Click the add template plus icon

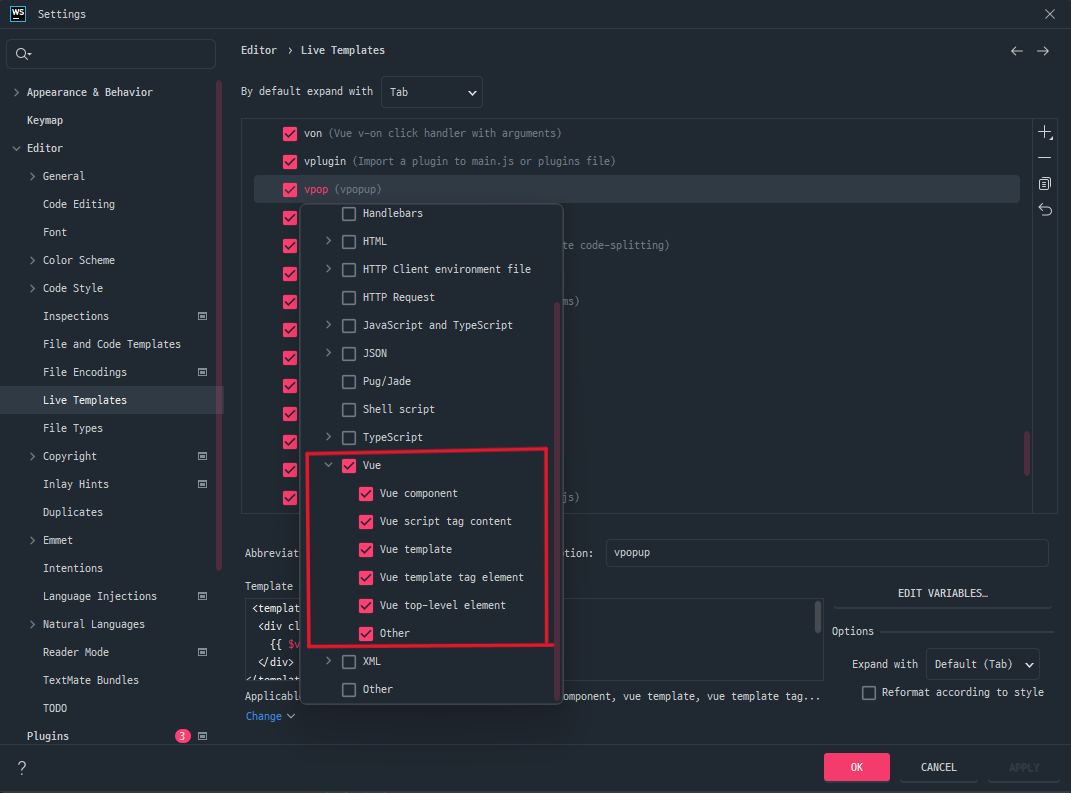pos(1044,133)
